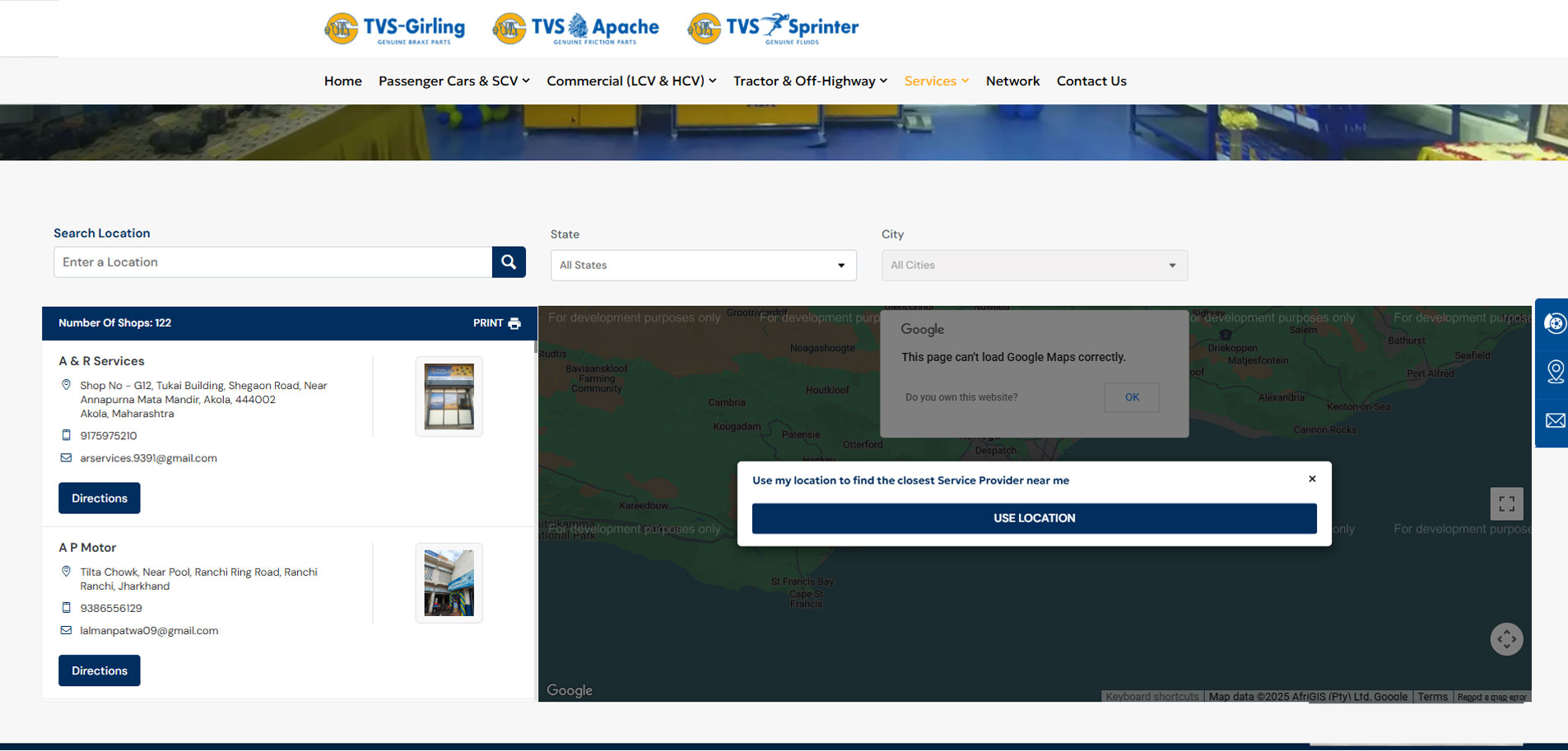Click location pin icon under A & R Services

(x=66, y=385)
